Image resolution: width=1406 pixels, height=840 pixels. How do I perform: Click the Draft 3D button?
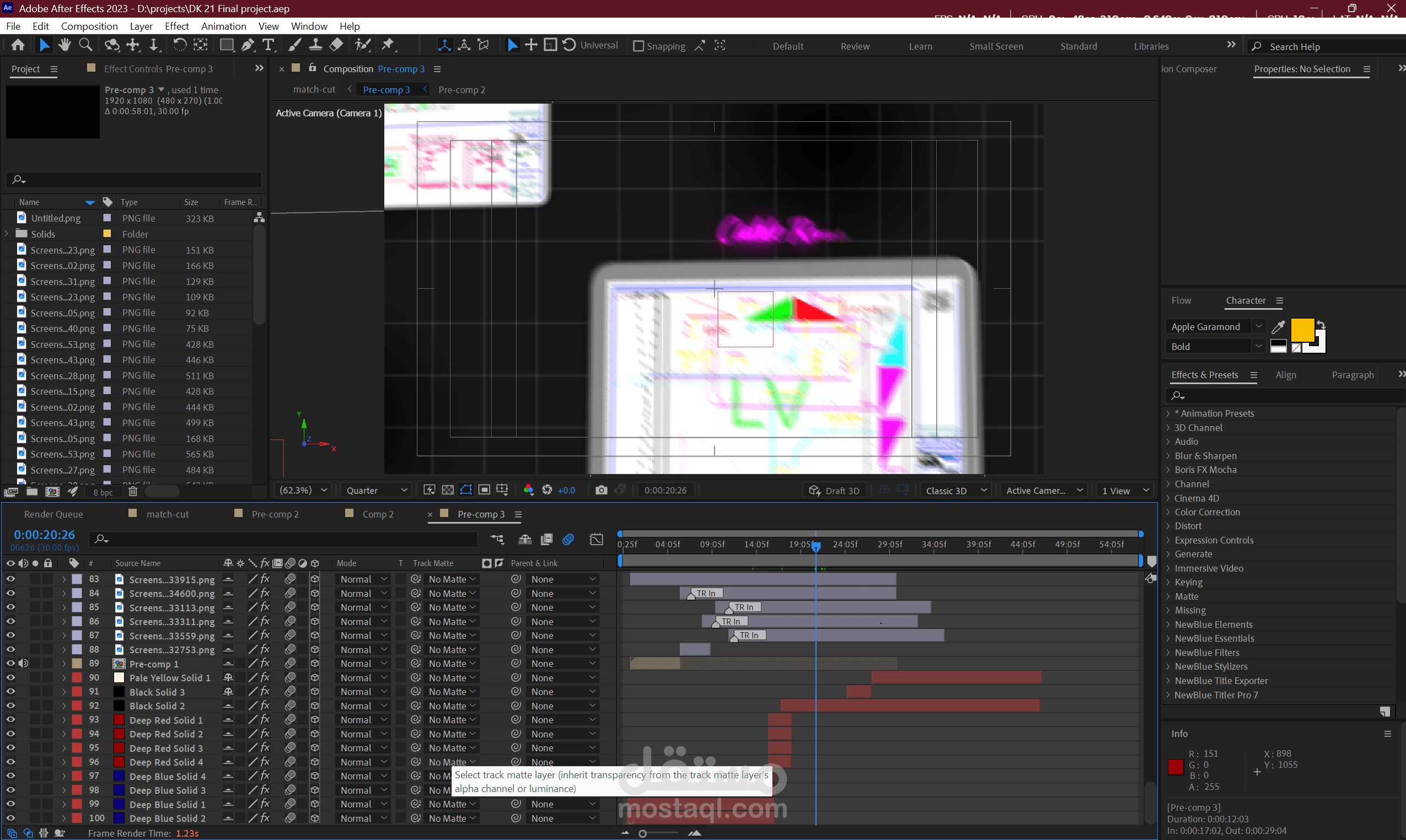pyautogui.click(x=834, y=490)
